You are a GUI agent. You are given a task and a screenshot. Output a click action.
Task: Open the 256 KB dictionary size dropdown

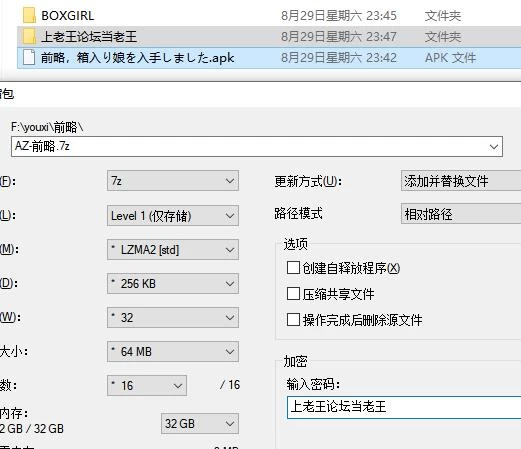click(173, 284)
